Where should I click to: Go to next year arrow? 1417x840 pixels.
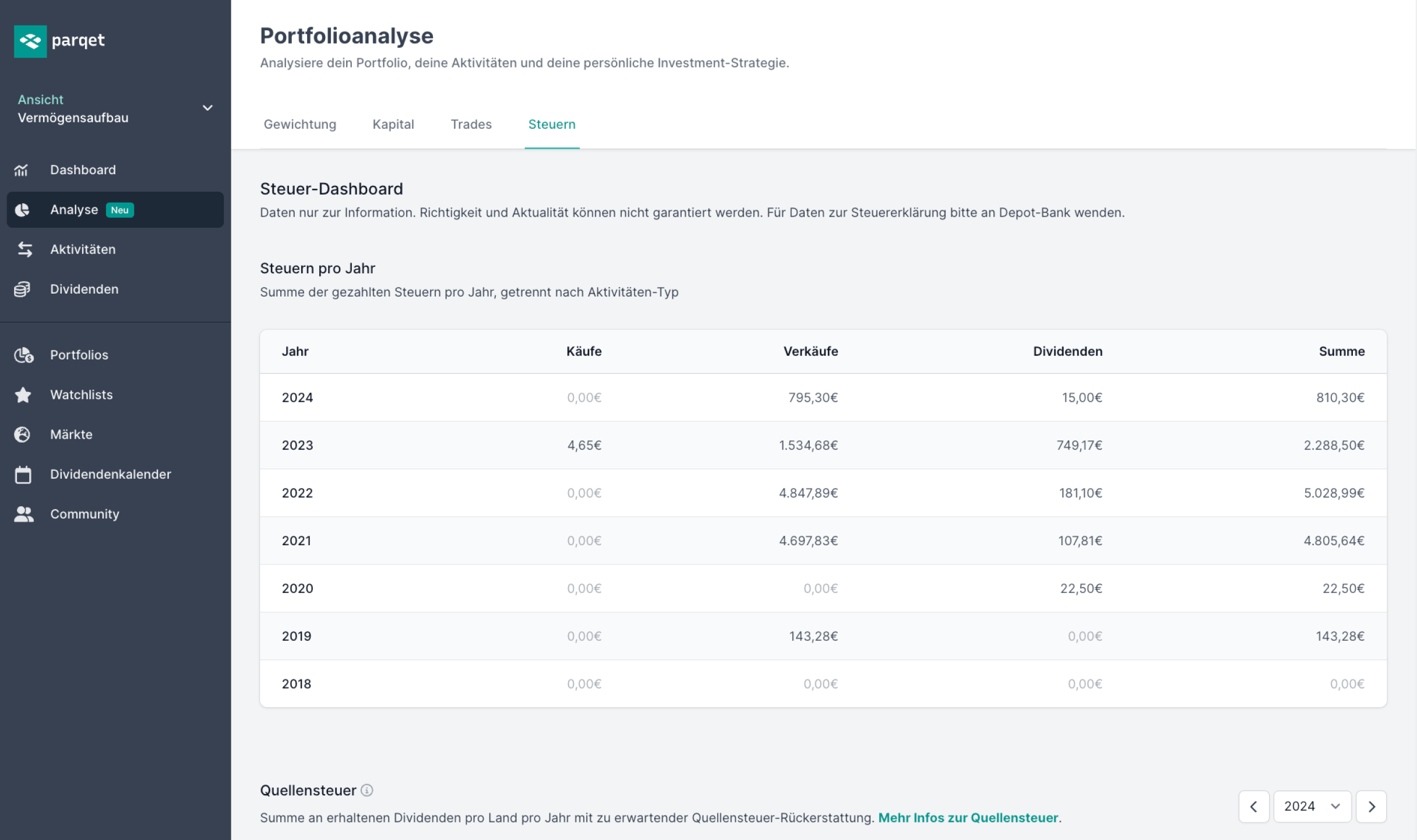(1371, 806)
